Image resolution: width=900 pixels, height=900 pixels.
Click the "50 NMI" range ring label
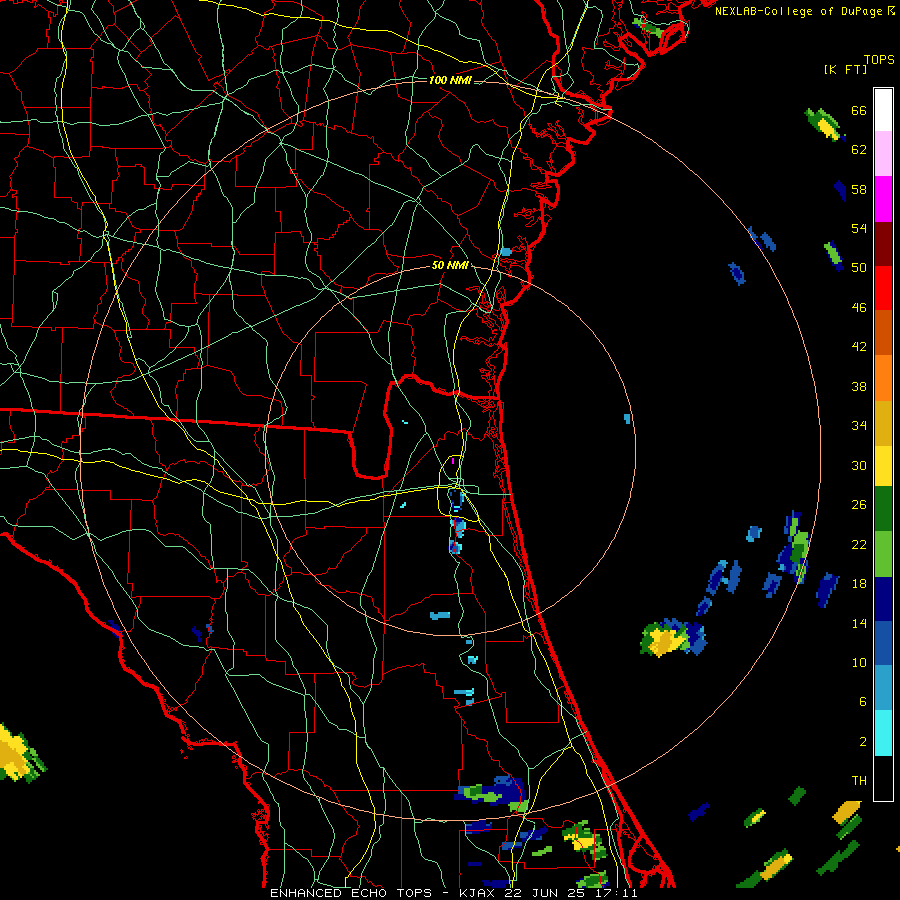[450, 265]
